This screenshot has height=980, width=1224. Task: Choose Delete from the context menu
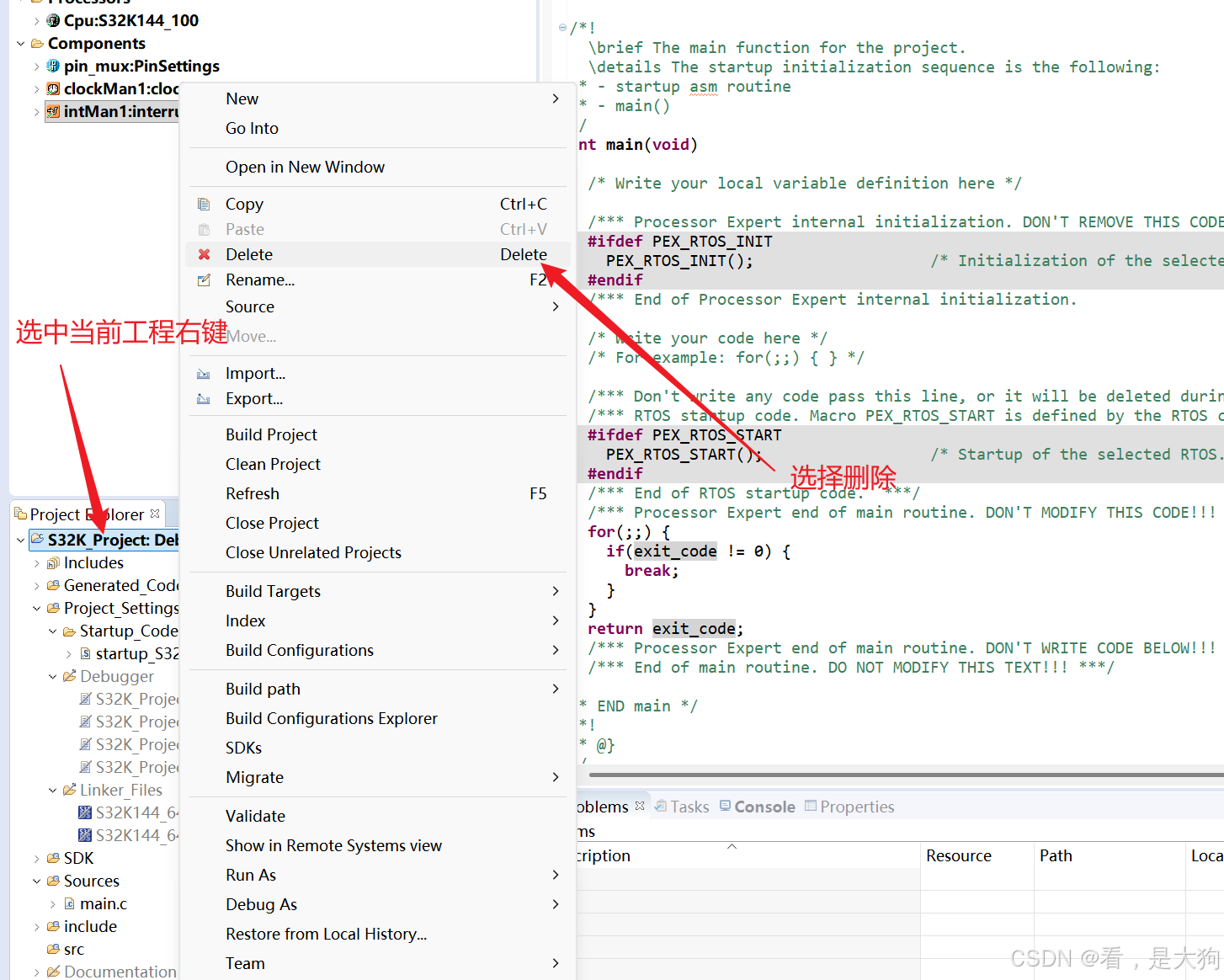point(378,254)
